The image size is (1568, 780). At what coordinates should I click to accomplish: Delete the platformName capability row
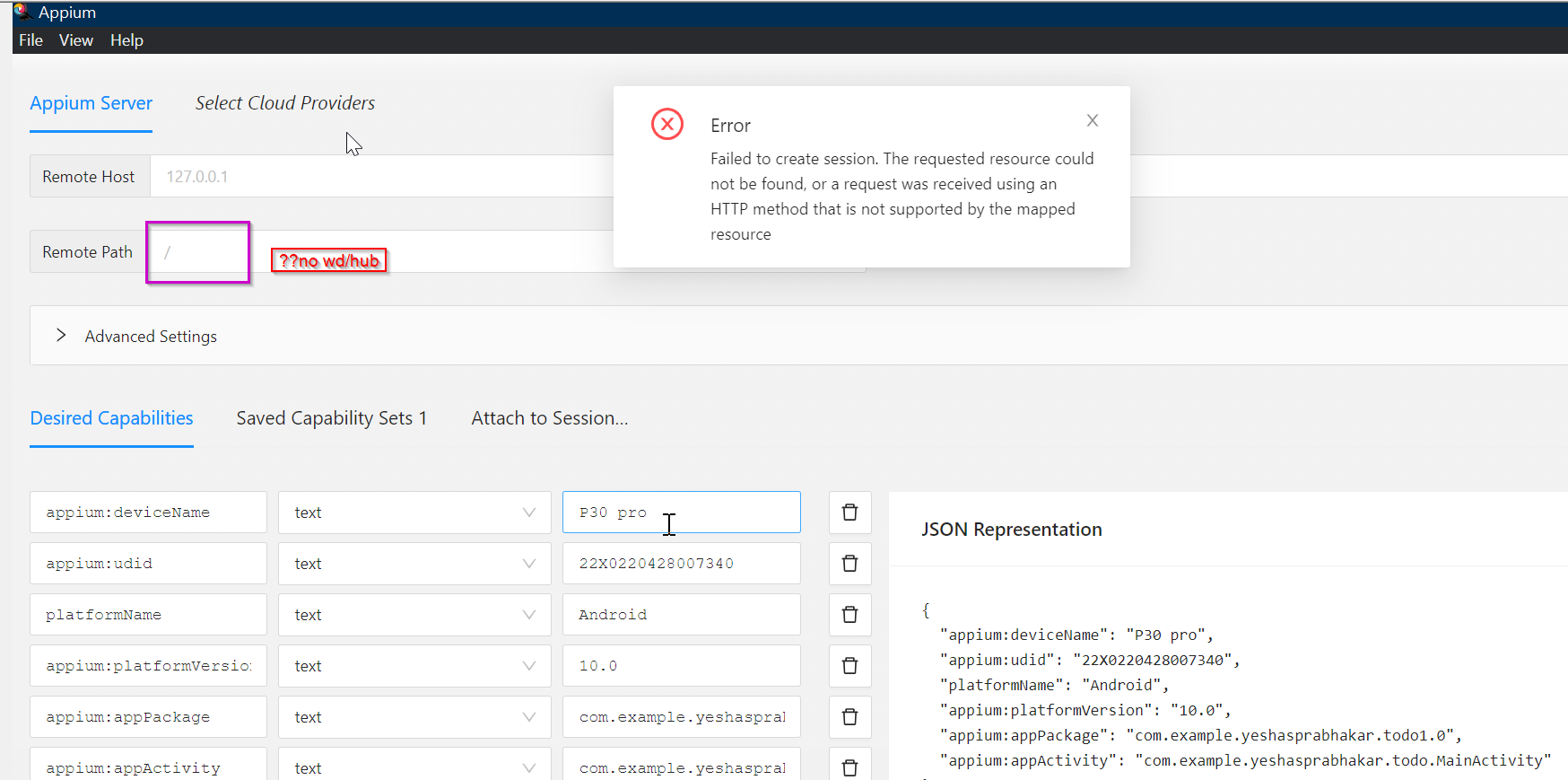(x=849, y=615)
